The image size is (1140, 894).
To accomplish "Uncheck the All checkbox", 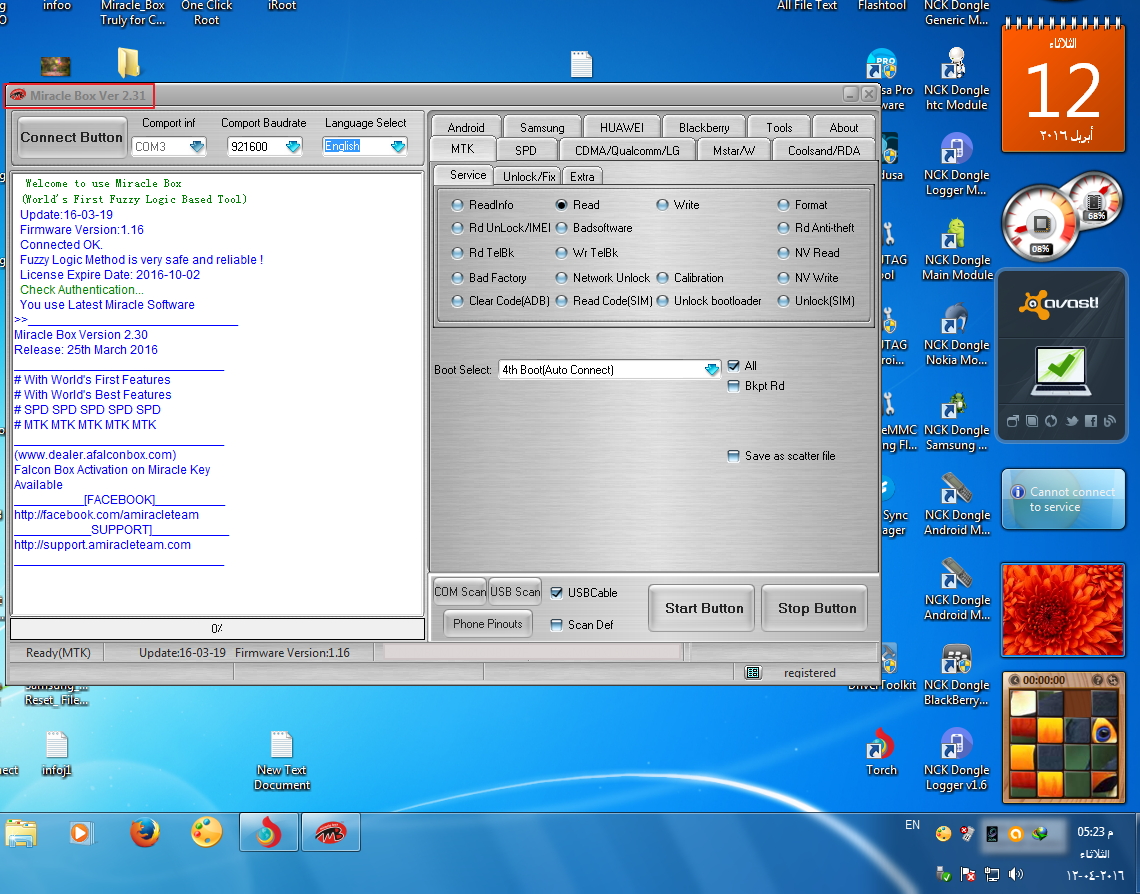I will tap(734, 366).
